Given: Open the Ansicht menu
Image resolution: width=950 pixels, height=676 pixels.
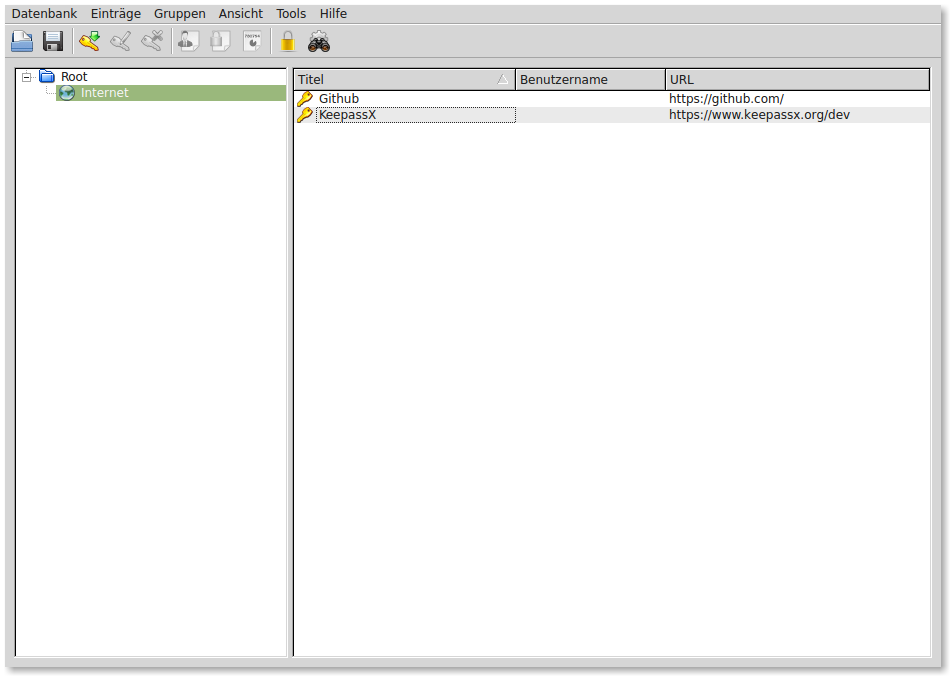Looking at the screenshot, I should 241,13.
